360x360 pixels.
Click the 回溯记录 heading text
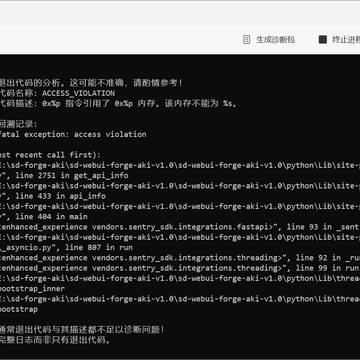[x=19, y=124]
